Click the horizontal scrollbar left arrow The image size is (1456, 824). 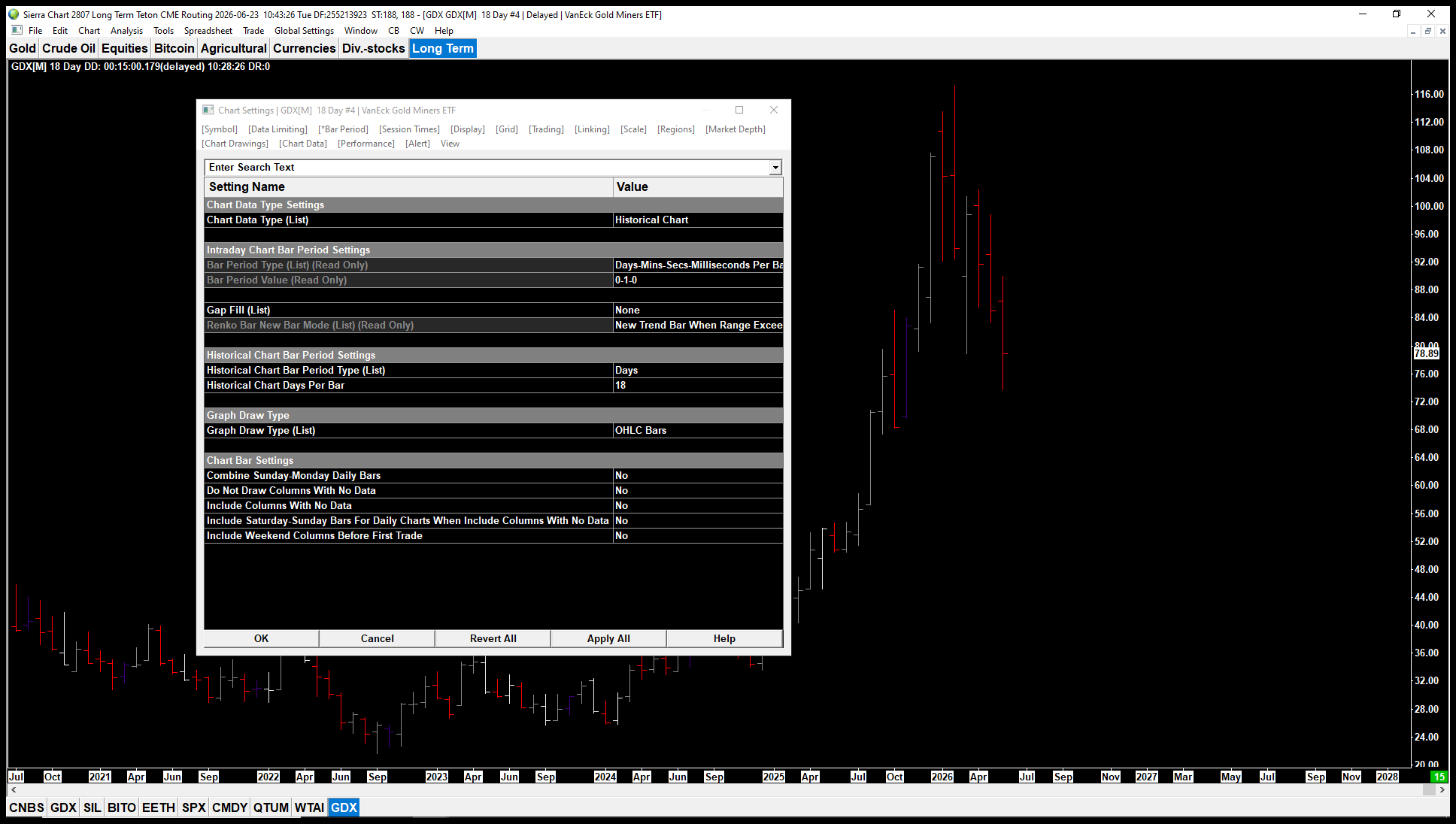point(13,790)
